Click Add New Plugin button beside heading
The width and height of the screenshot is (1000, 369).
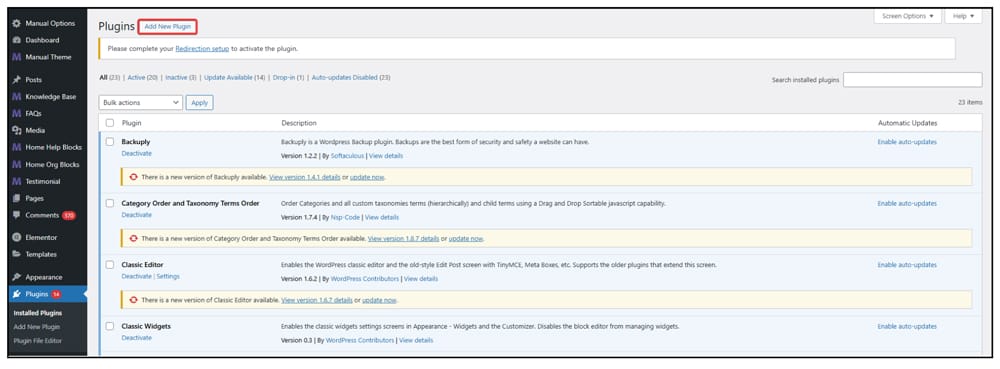168,27
